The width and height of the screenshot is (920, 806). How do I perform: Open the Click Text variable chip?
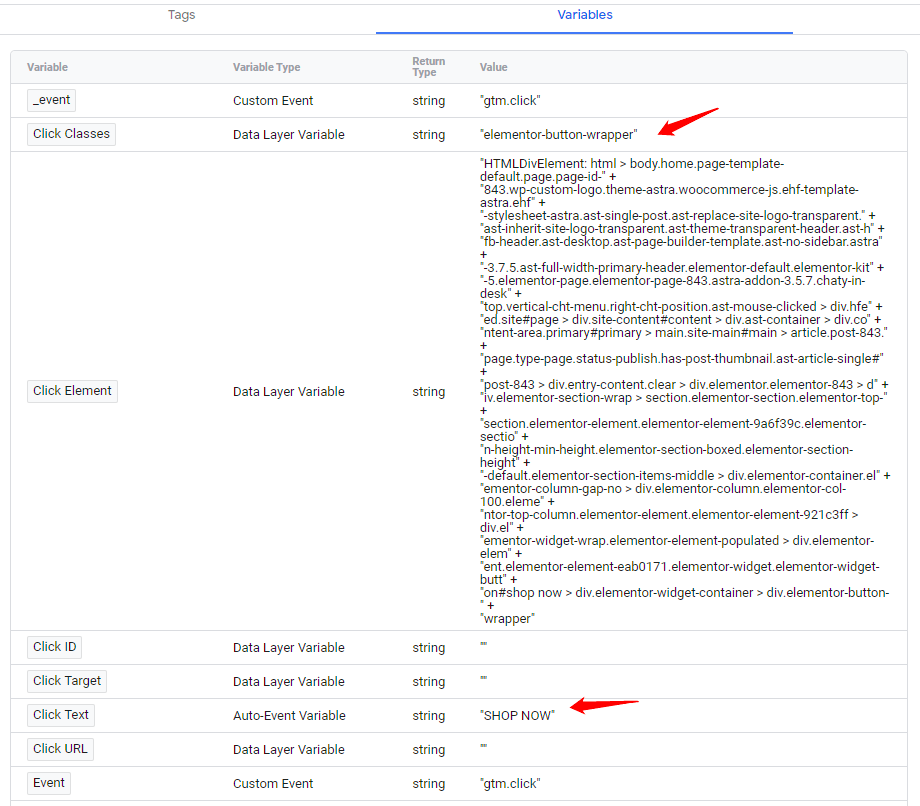[x=61, y=715]
